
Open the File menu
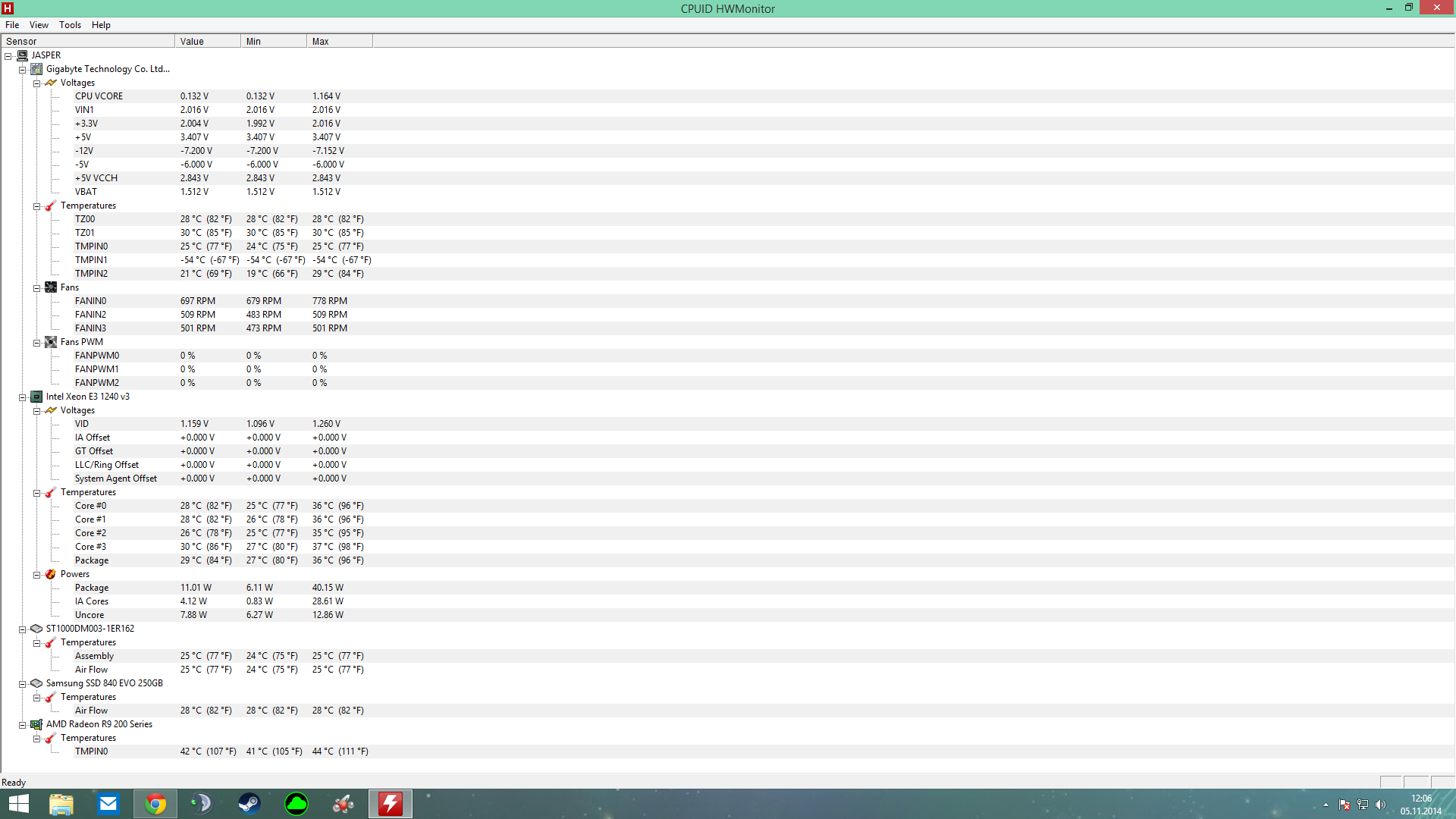pos(12,25)
